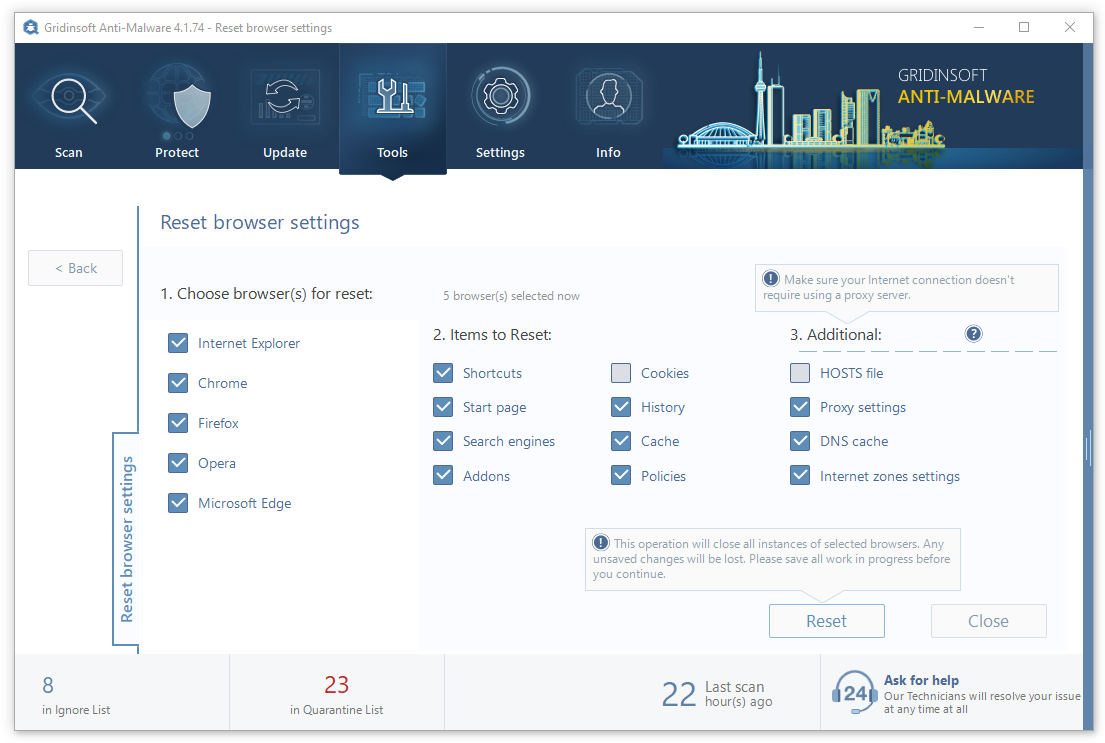Image resolution: width=1105 pixels, height=743 pixels.
Task: Click the 24-hour support headset icon
Action: click(855, 693)
